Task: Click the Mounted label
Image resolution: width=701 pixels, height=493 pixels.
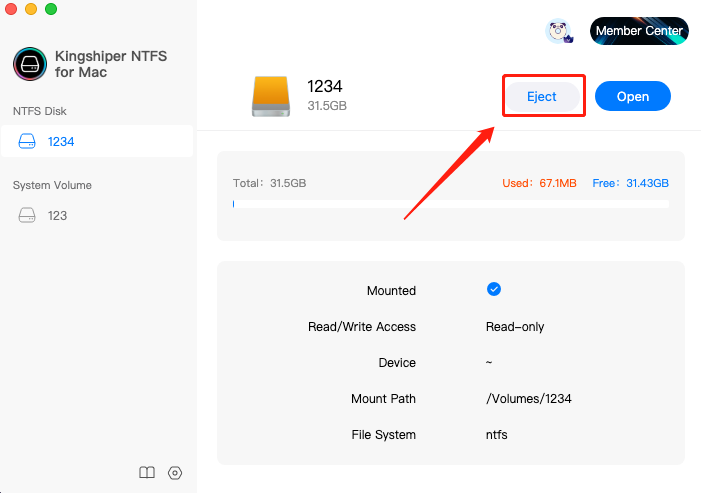Action: click(391, 291)
